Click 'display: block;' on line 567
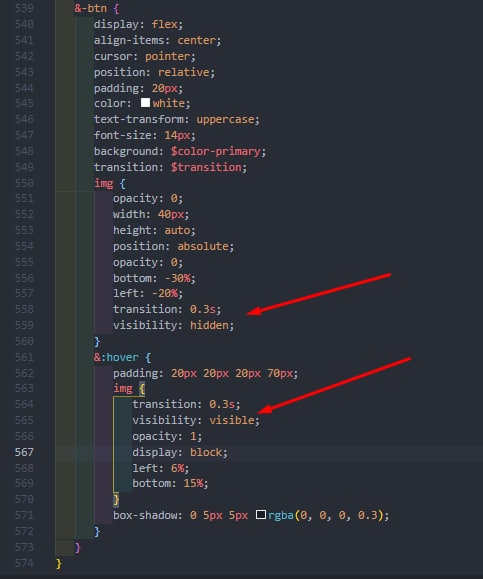483x579 pixels. [x=180, y=452]
